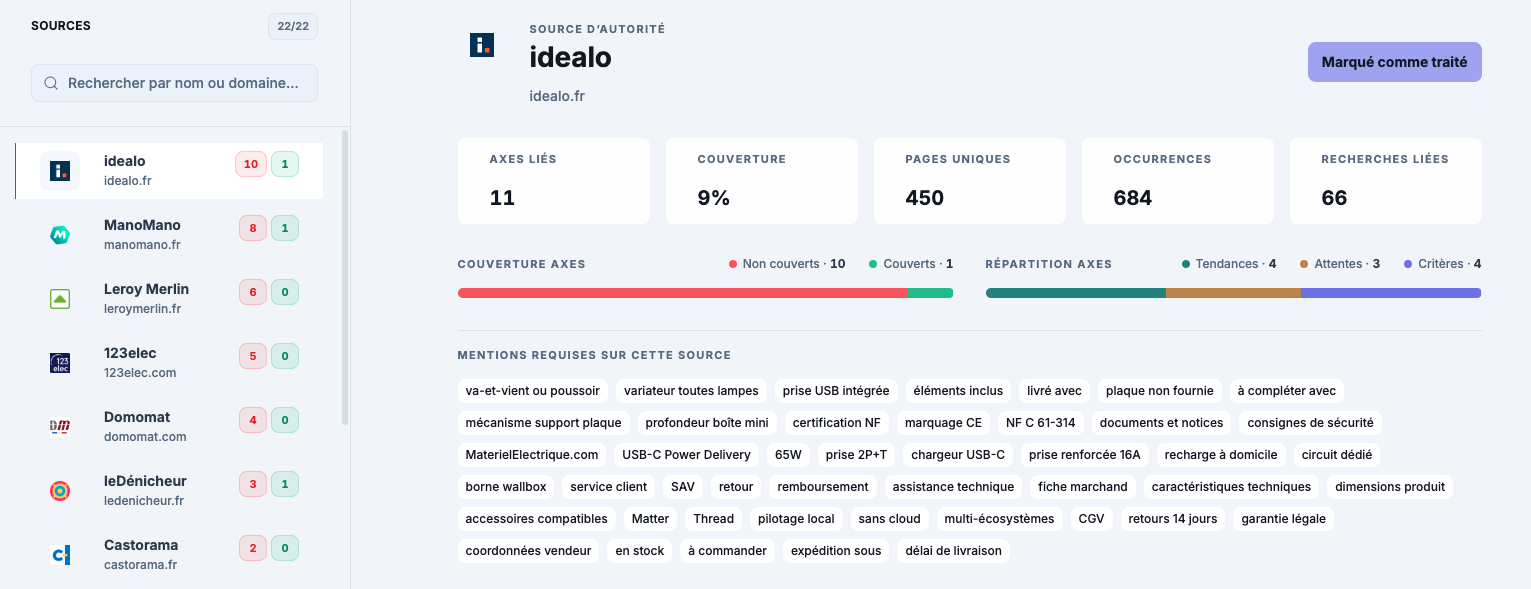Click the Thread tag
This screenshot has height=589, width=1531.
coord(714,519)
